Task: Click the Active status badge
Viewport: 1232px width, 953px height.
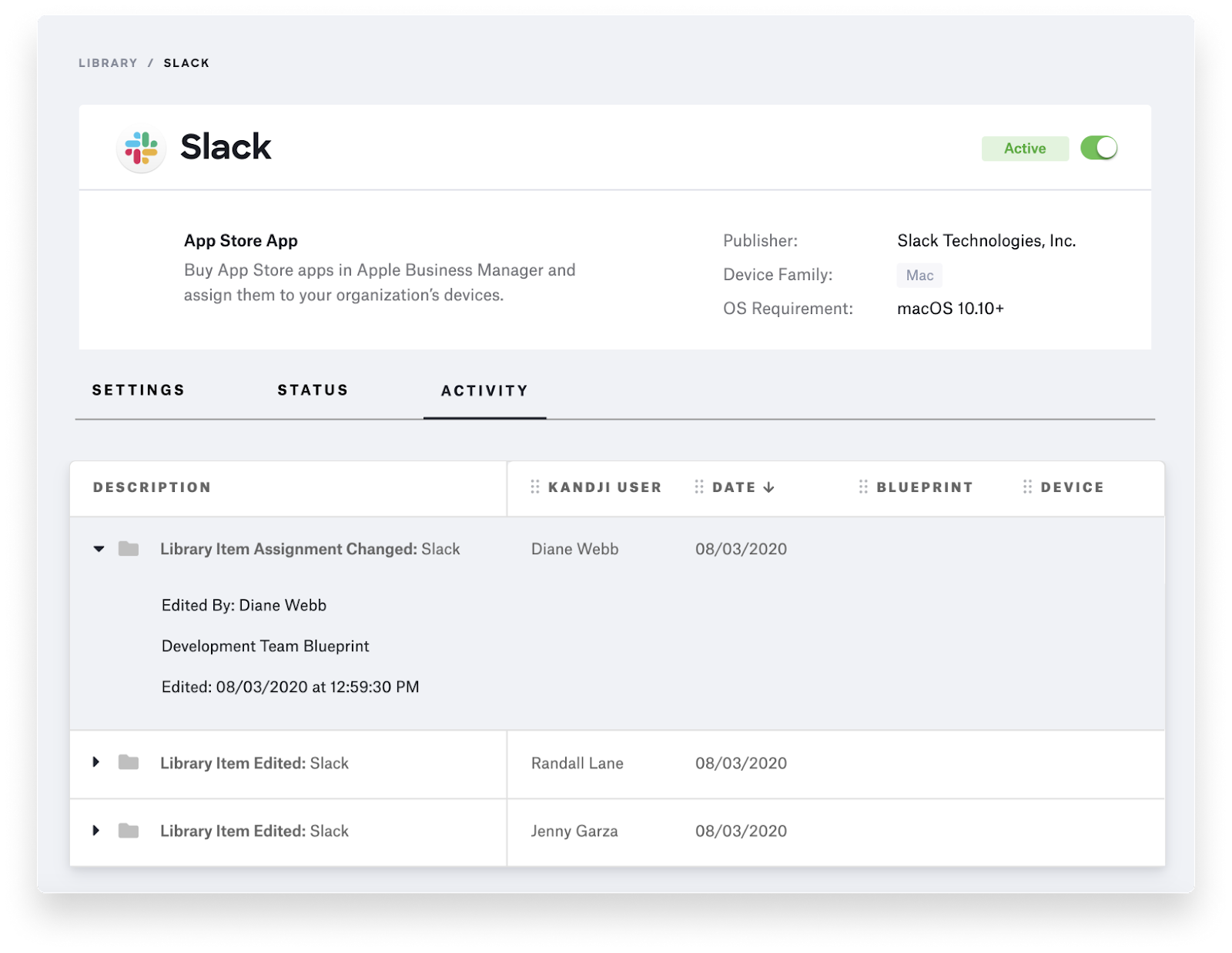Action: click(x=1025, y=148)
